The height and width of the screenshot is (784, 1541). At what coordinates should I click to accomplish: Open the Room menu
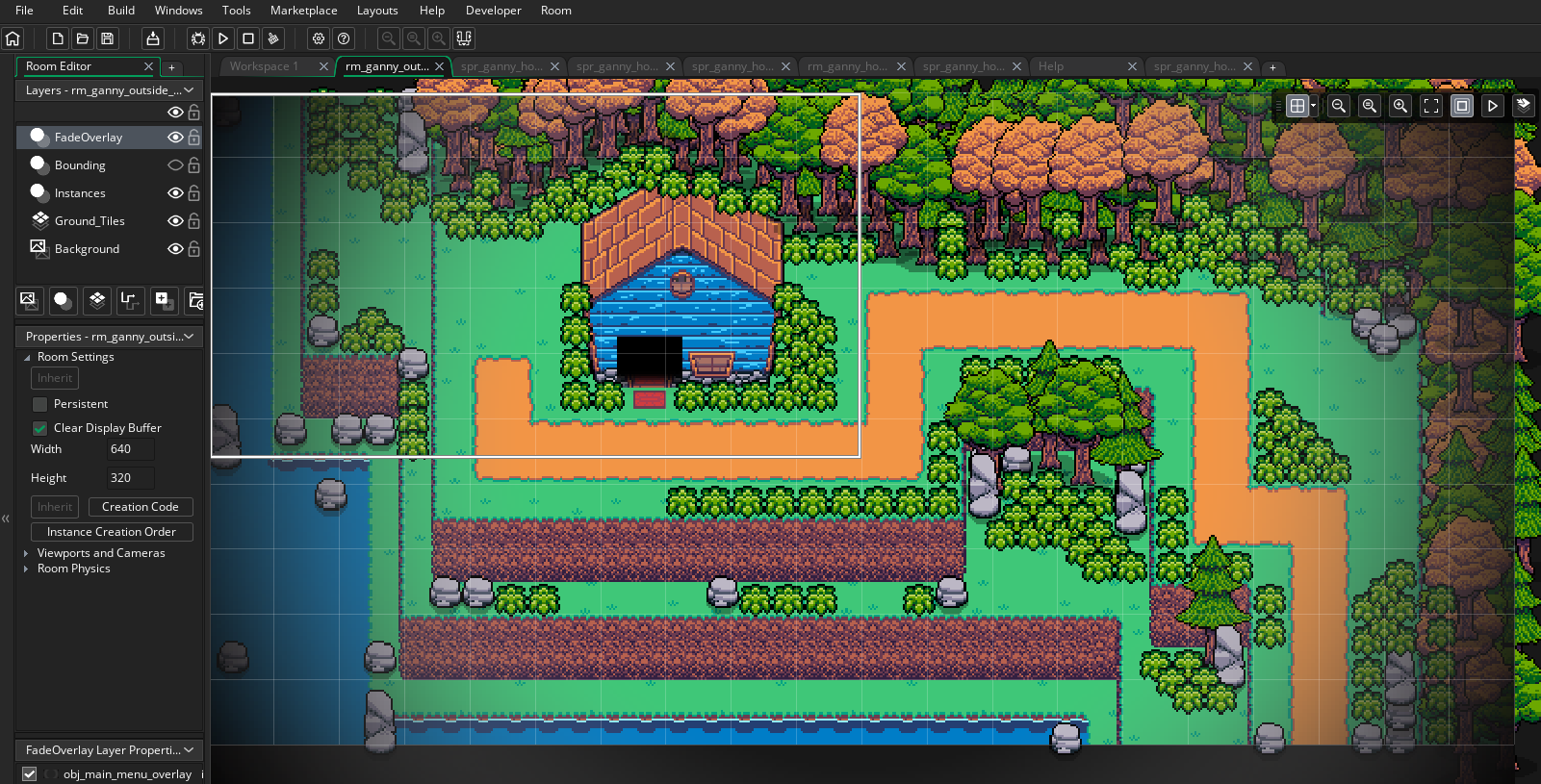[x=556, y=11]
